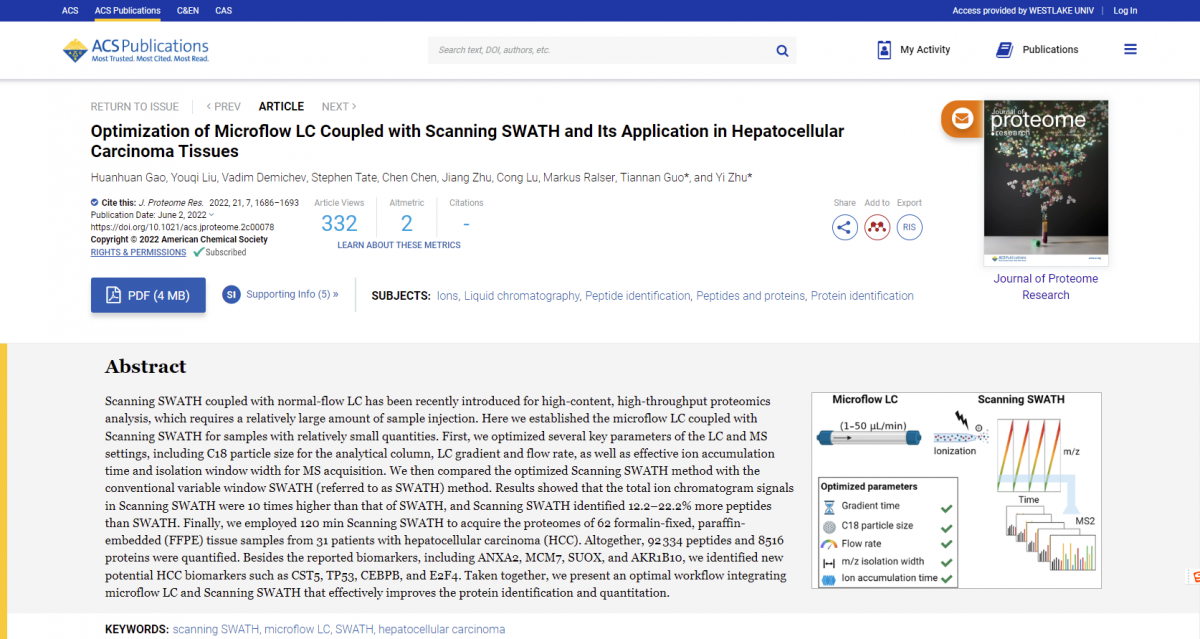The height and width of the screenshot is (639, 1200).
Task: Click the search magnifier icon
Action: pos(782,50)
